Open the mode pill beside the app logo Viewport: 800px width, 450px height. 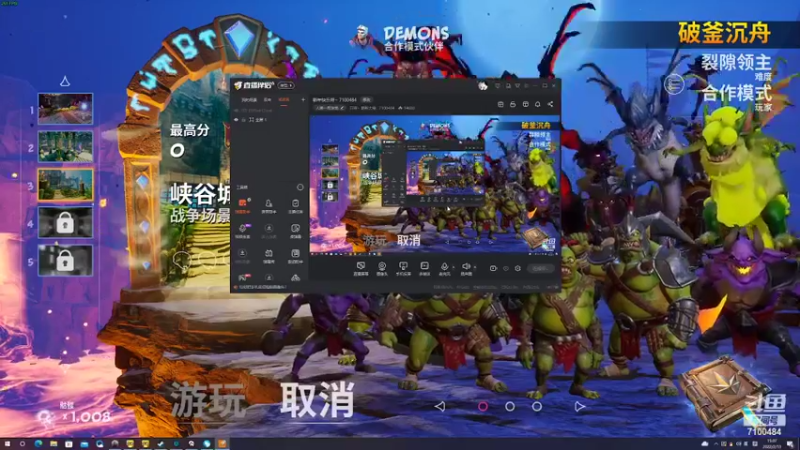coord(286,85)
